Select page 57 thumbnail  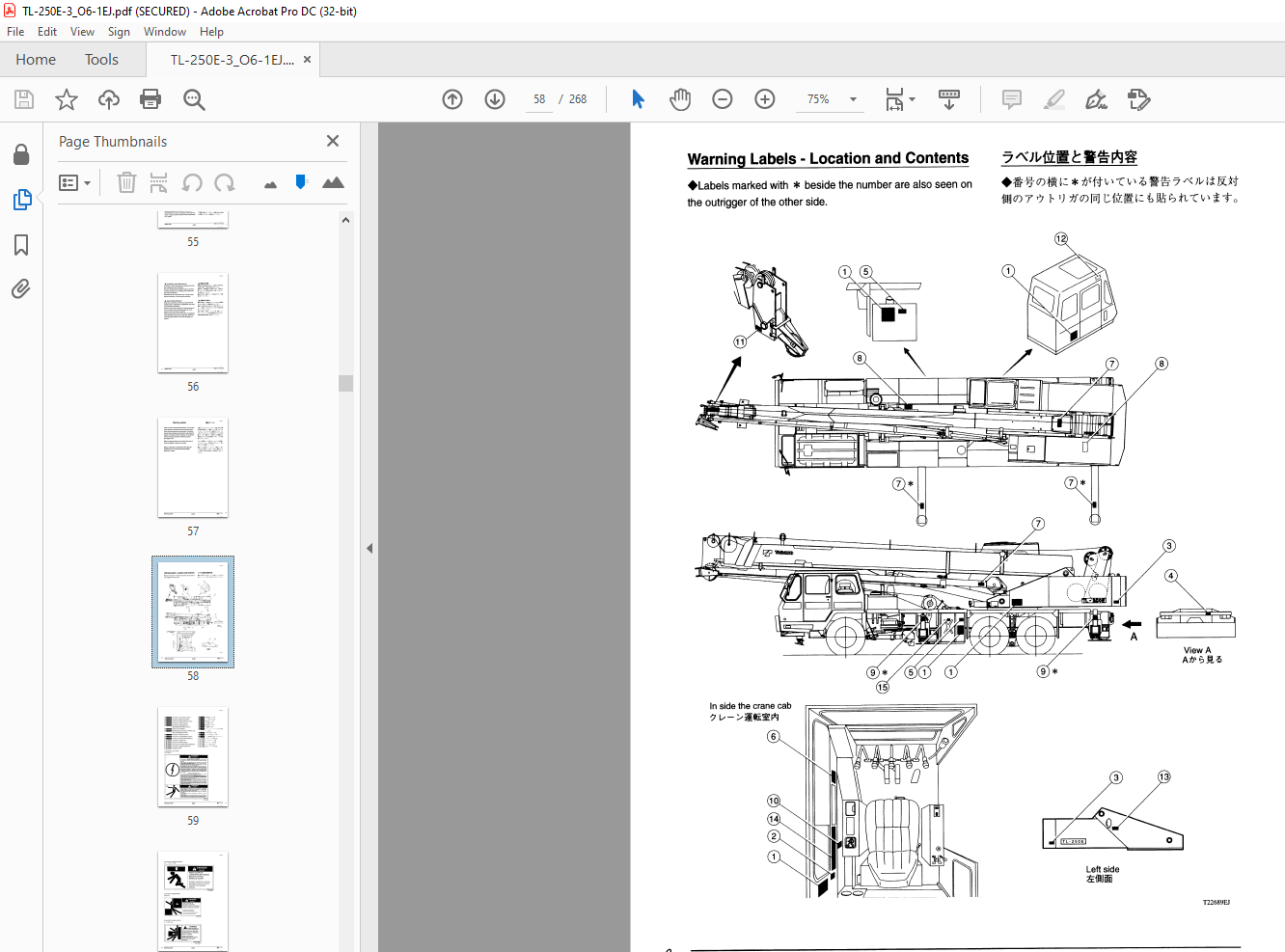(193, 468)
